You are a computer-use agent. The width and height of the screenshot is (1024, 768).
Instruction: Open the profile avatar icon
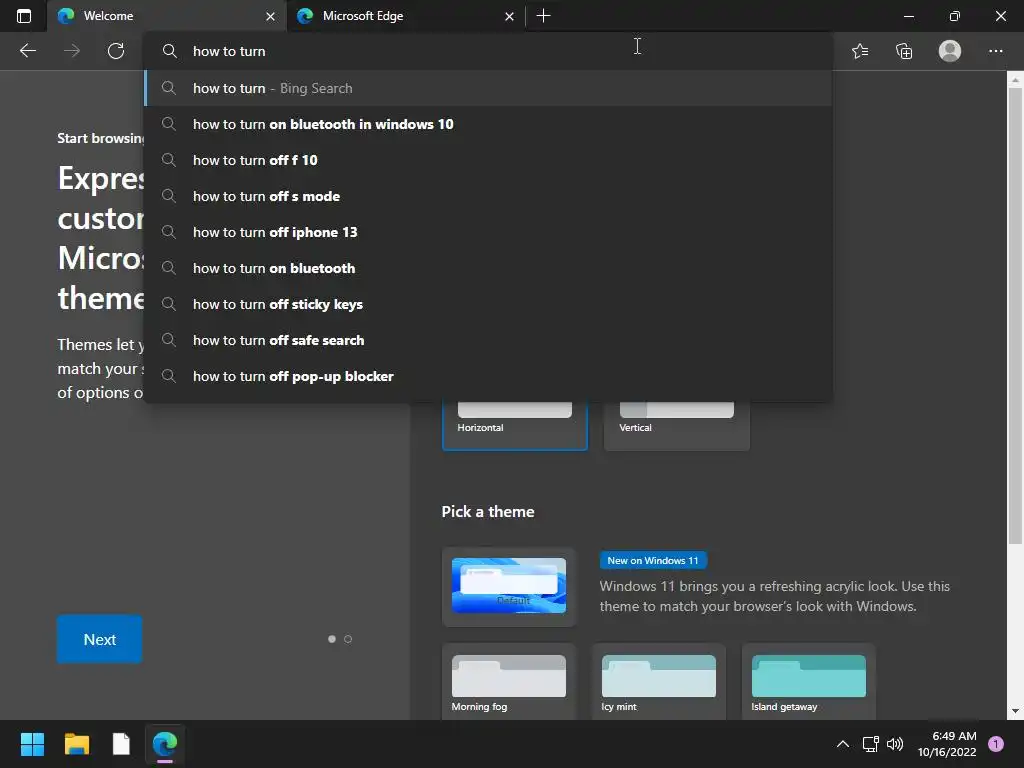click(x=950, y=51)
